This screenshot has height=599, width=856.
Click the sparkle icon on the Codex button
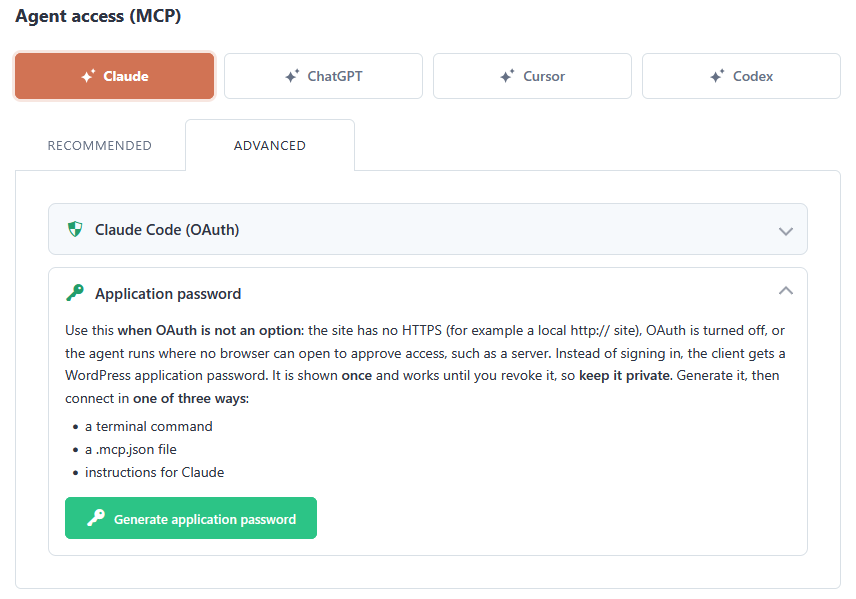(x=717, y=76)
